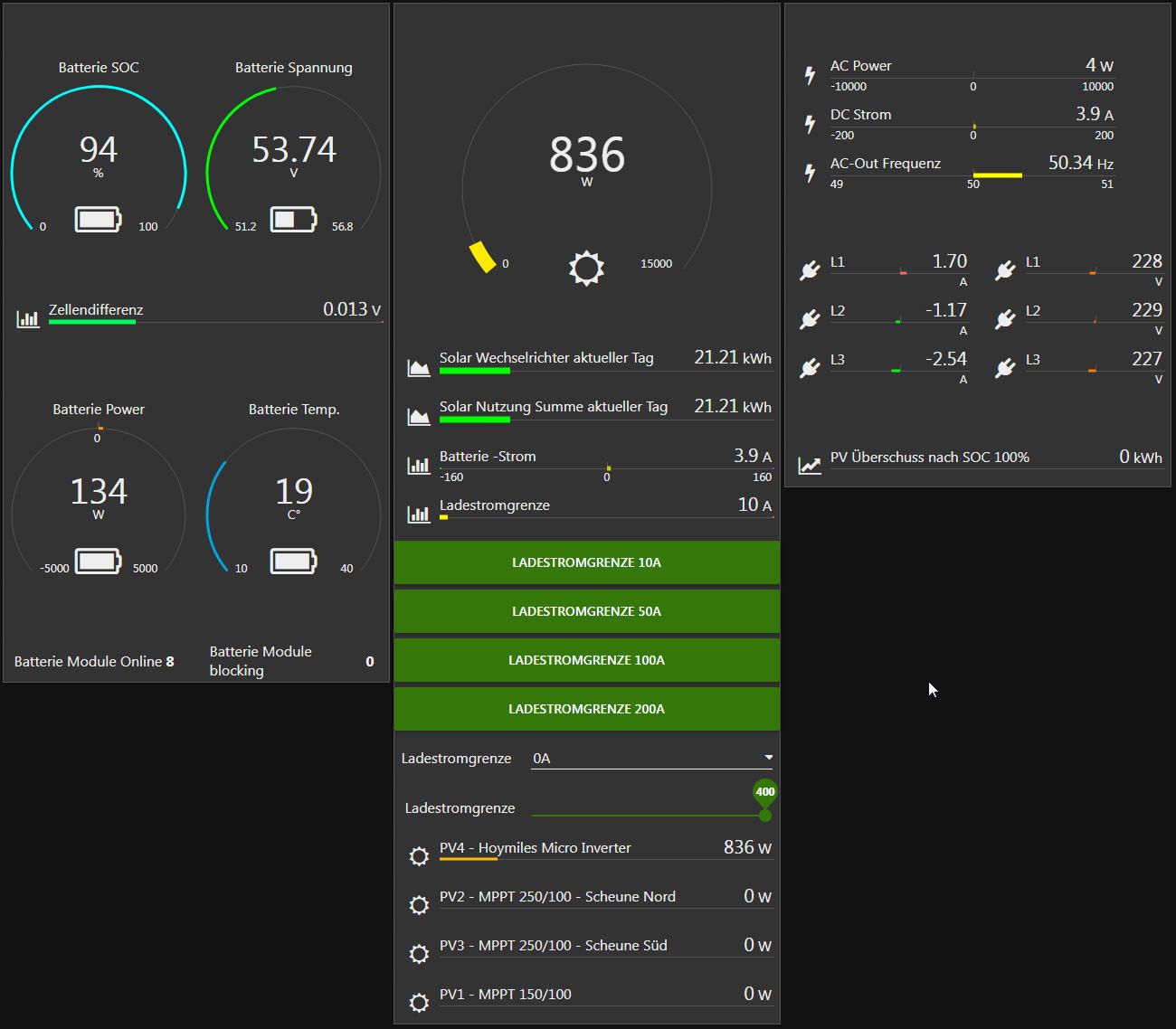
Task: Click the PV2 - MPPT 250/100 - Scheune Nord label
Action: [x=557, y=896]
